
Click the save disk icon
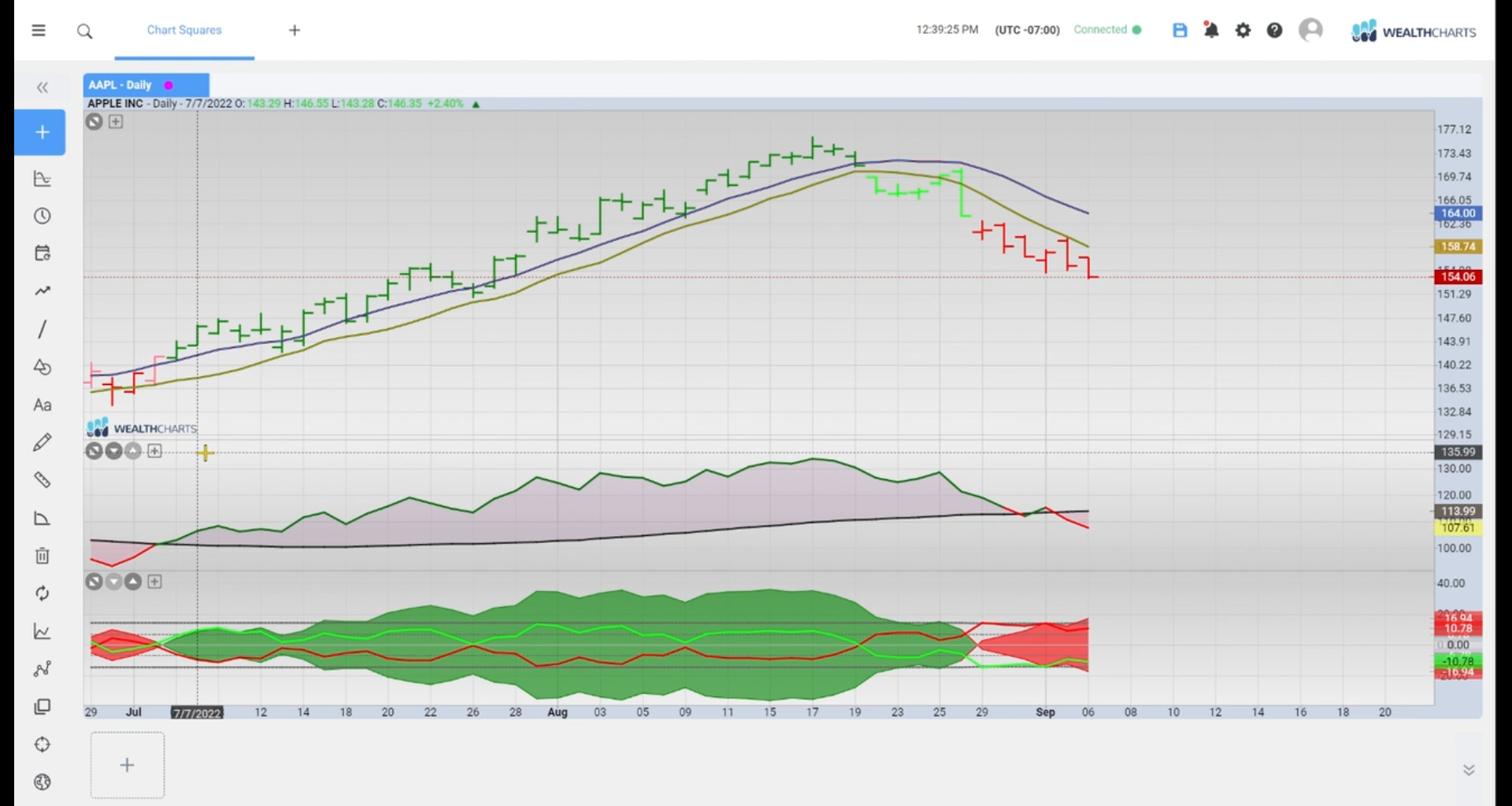coord(1180,31)
